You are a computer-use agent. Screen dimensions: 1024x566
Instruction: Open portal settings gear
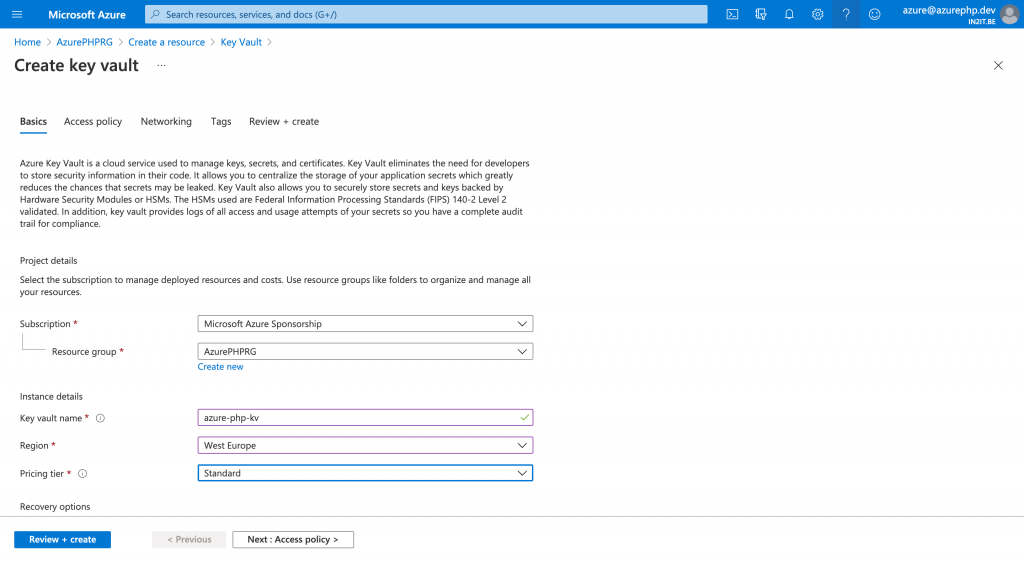click(818, 14)
